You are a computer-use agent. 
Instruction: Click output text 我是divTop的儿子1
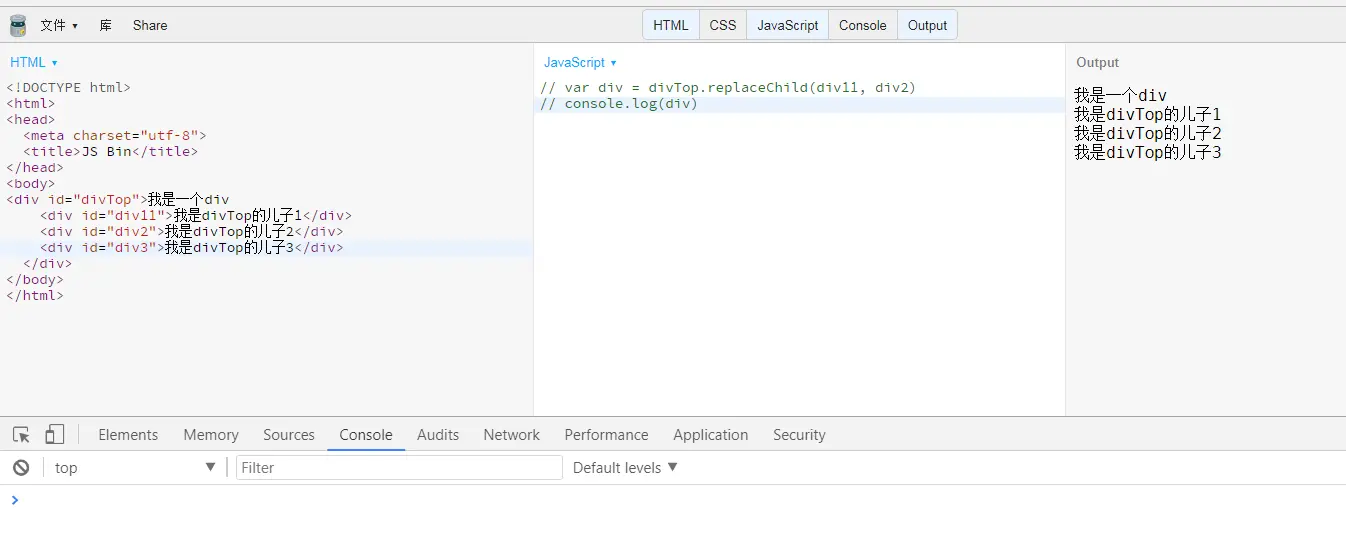1148,115
